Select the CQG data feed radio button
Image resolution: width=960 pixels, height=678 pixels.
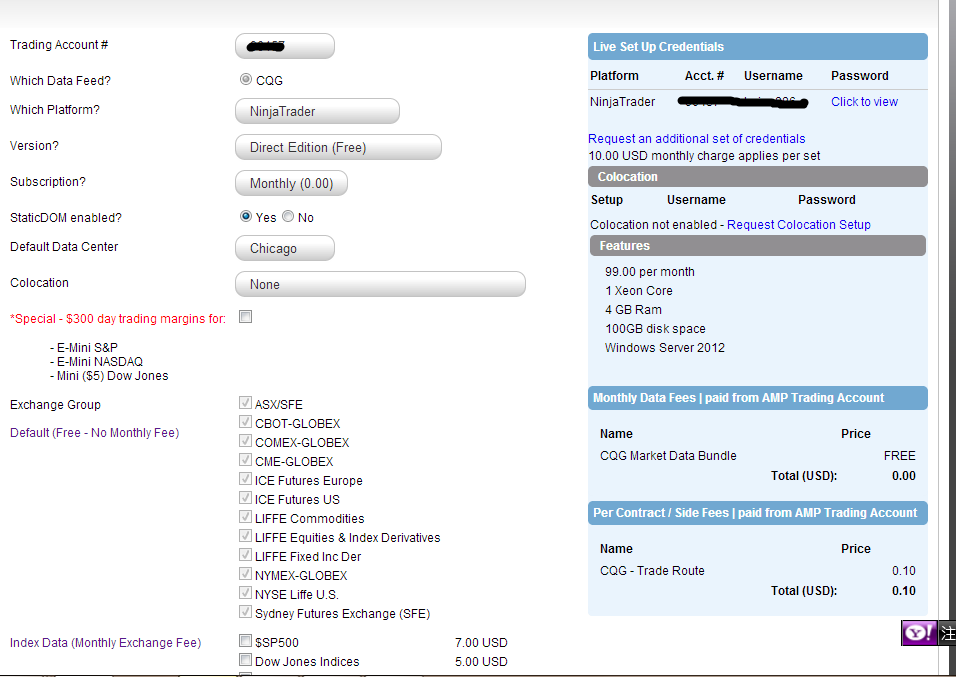click(x=246, y=79)
